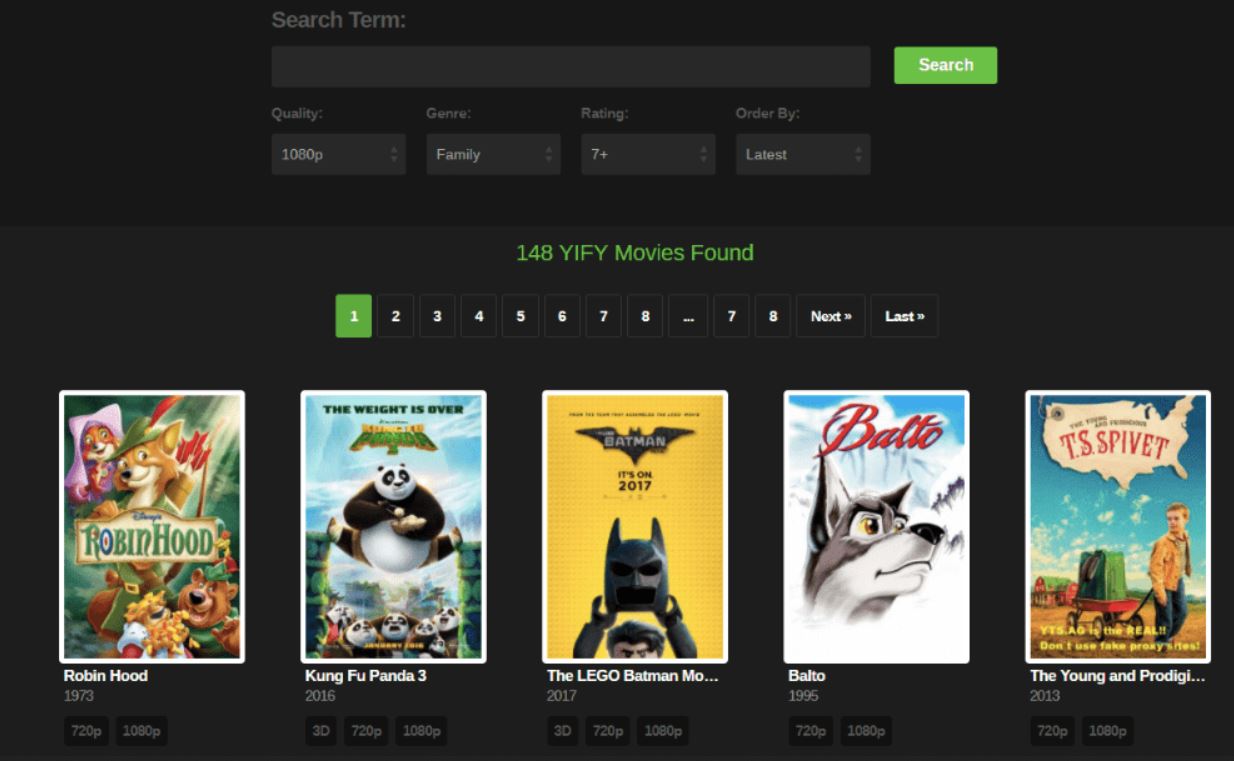
Task: Select 1080p for The LEGO Batman Movie
Action: pos(663,731)
